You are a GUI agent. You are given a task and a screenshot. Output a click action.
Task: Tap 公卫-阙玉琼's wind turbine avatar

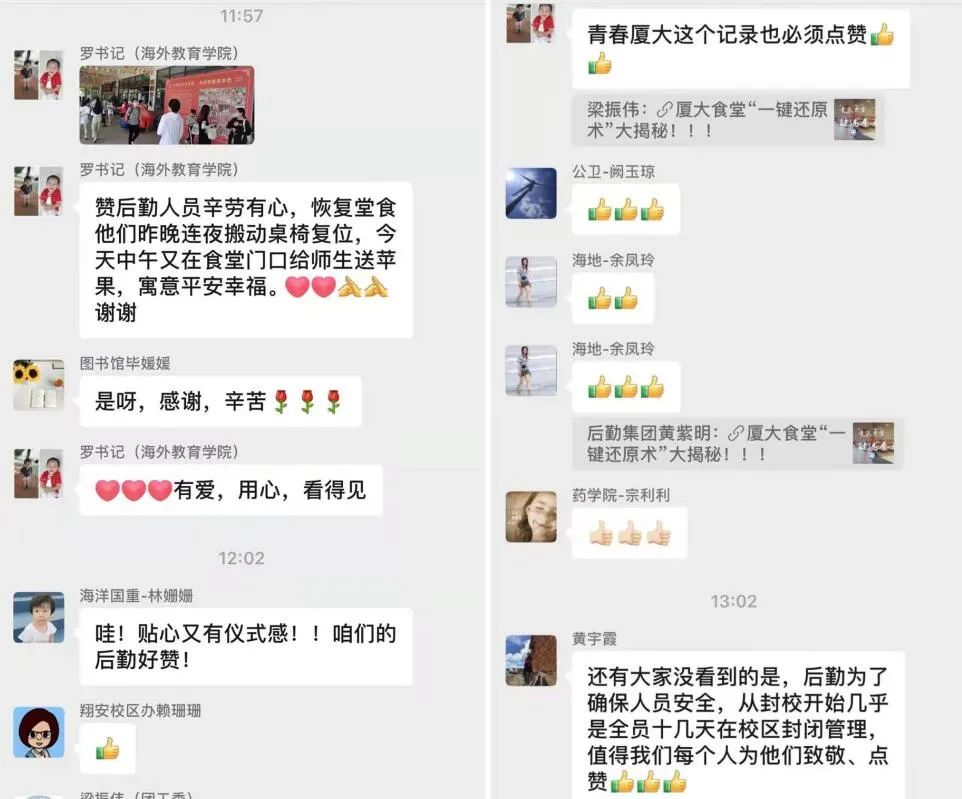click(531, 193)
